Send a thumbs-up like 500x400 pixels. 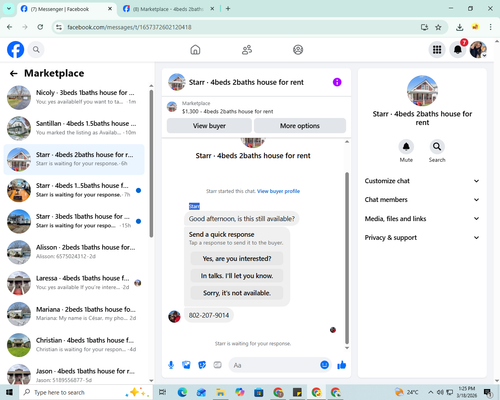click(342, 365)
